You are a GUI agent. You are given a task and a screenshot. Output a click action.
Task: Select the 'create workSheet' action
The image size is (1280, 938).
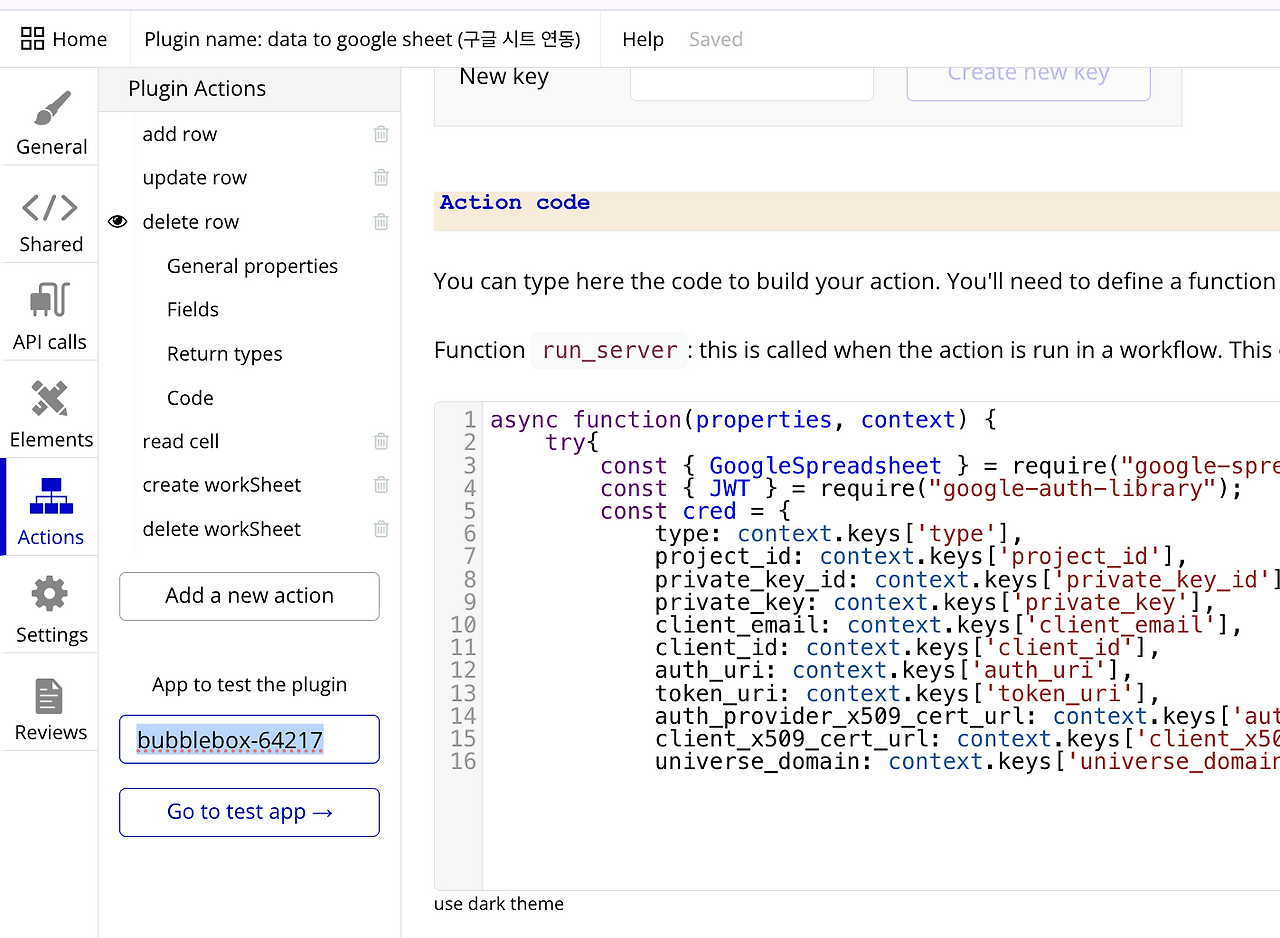click(222, 485)
